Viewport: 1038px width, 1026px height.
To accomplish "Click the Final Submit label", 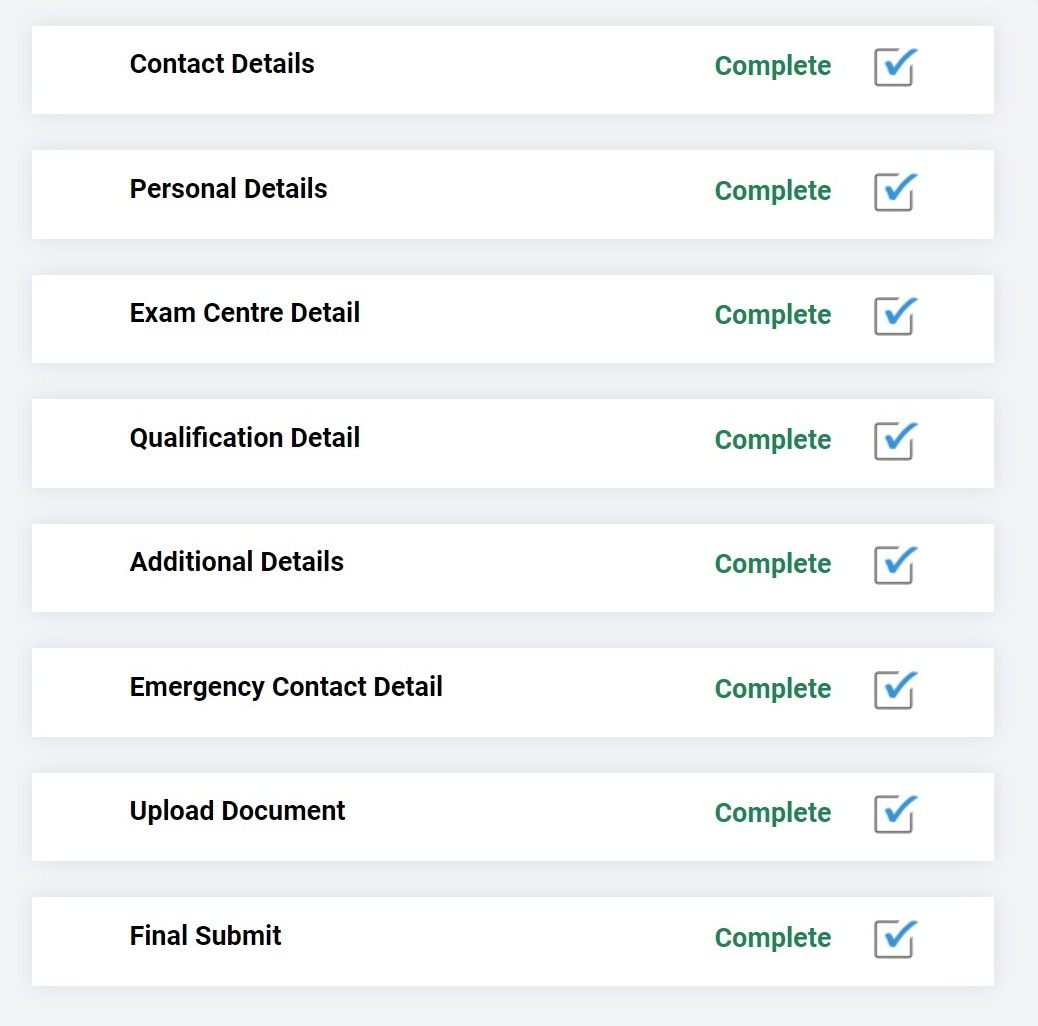I will tap(205, 936).
